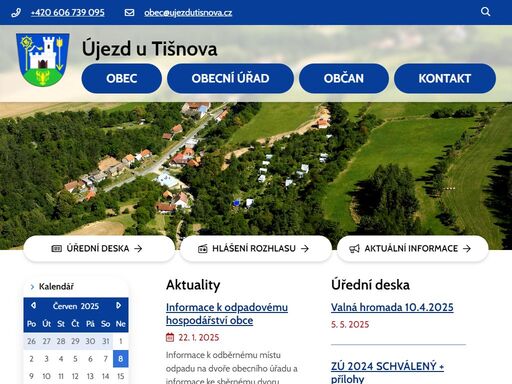
Task: Open AKTUÁLNÍ INFORMACE quick link button
Action: pos(413,248)
